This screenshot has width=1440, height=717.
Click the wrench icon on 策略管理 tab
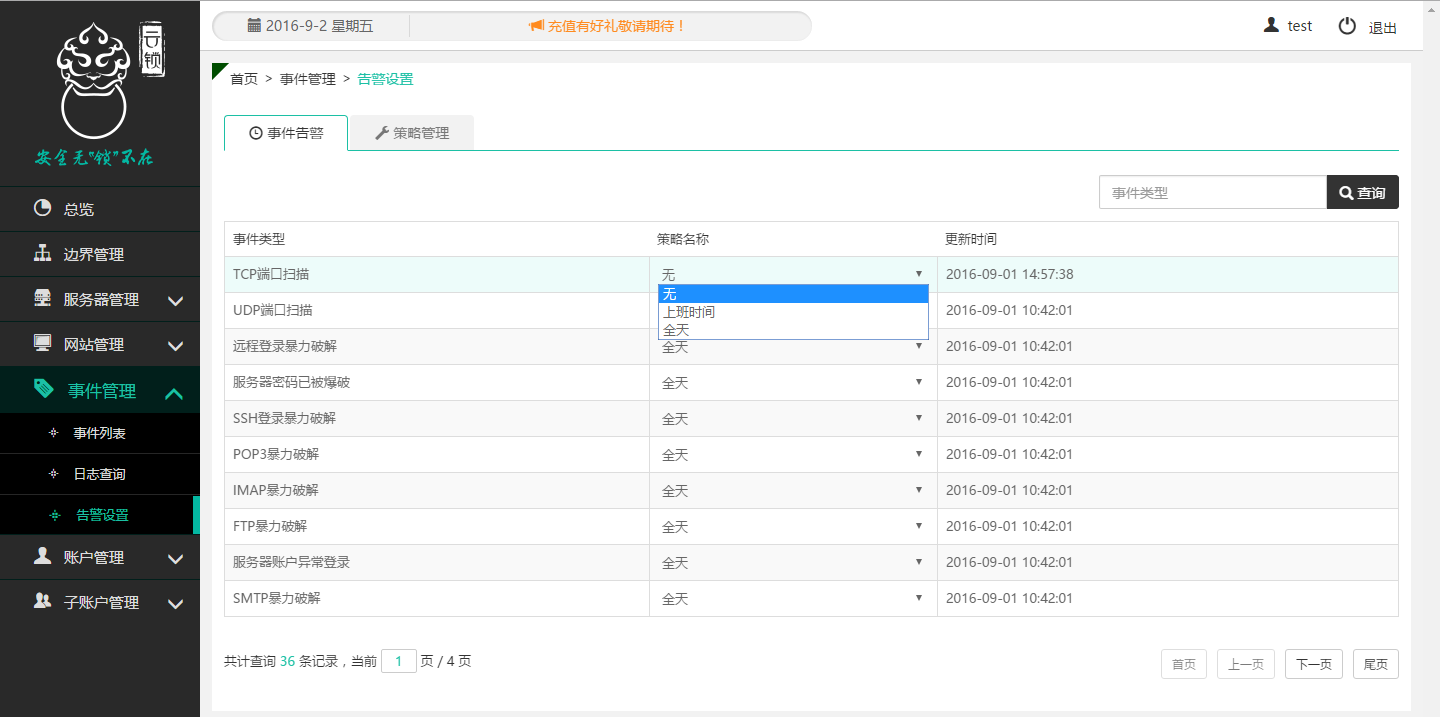(381, 133)
